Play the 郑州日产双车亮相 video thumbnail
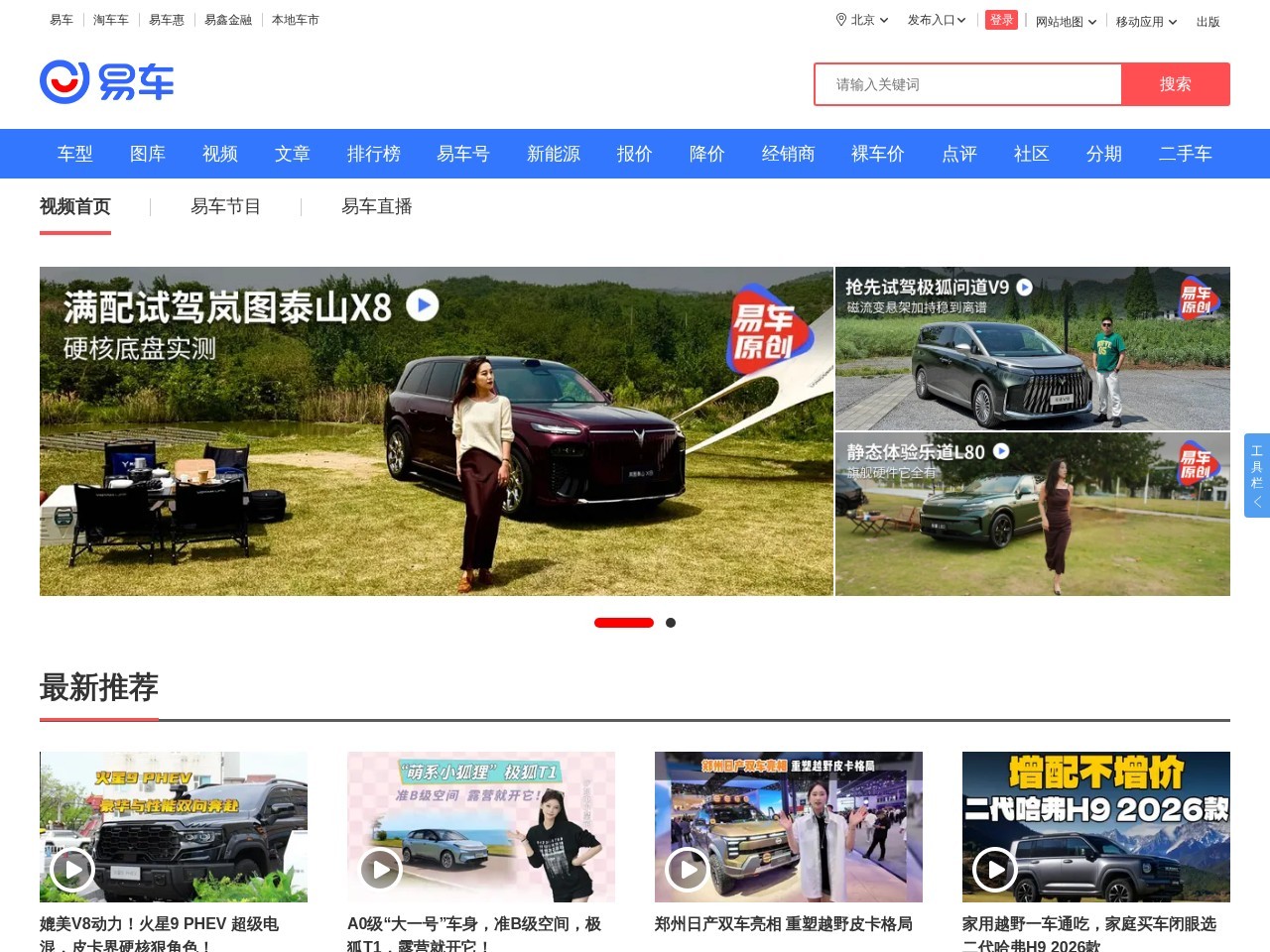Screen dimensions: 1270x952 tap(688, 870)
